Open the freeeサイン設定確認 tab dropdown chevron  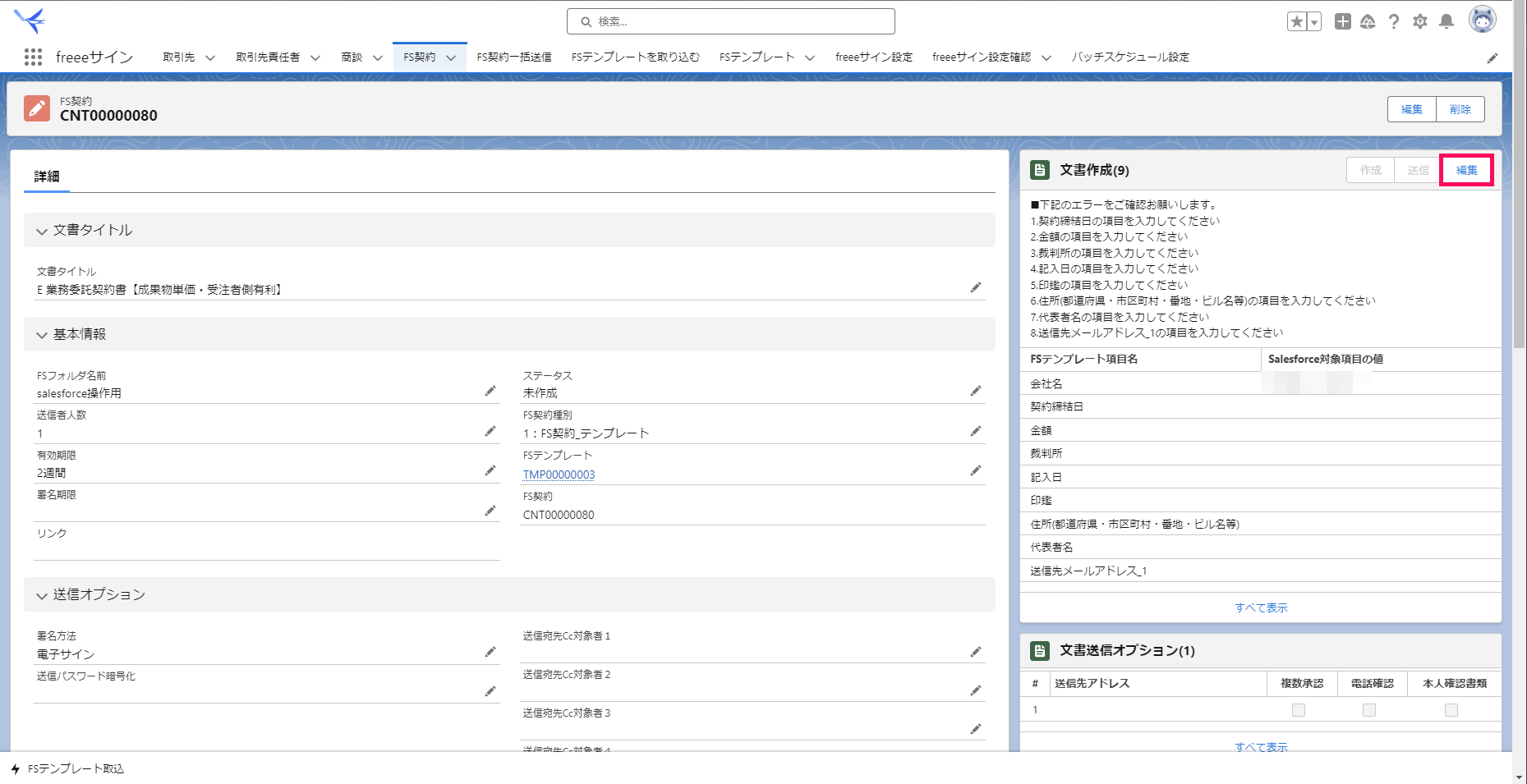click(1046, 57)
